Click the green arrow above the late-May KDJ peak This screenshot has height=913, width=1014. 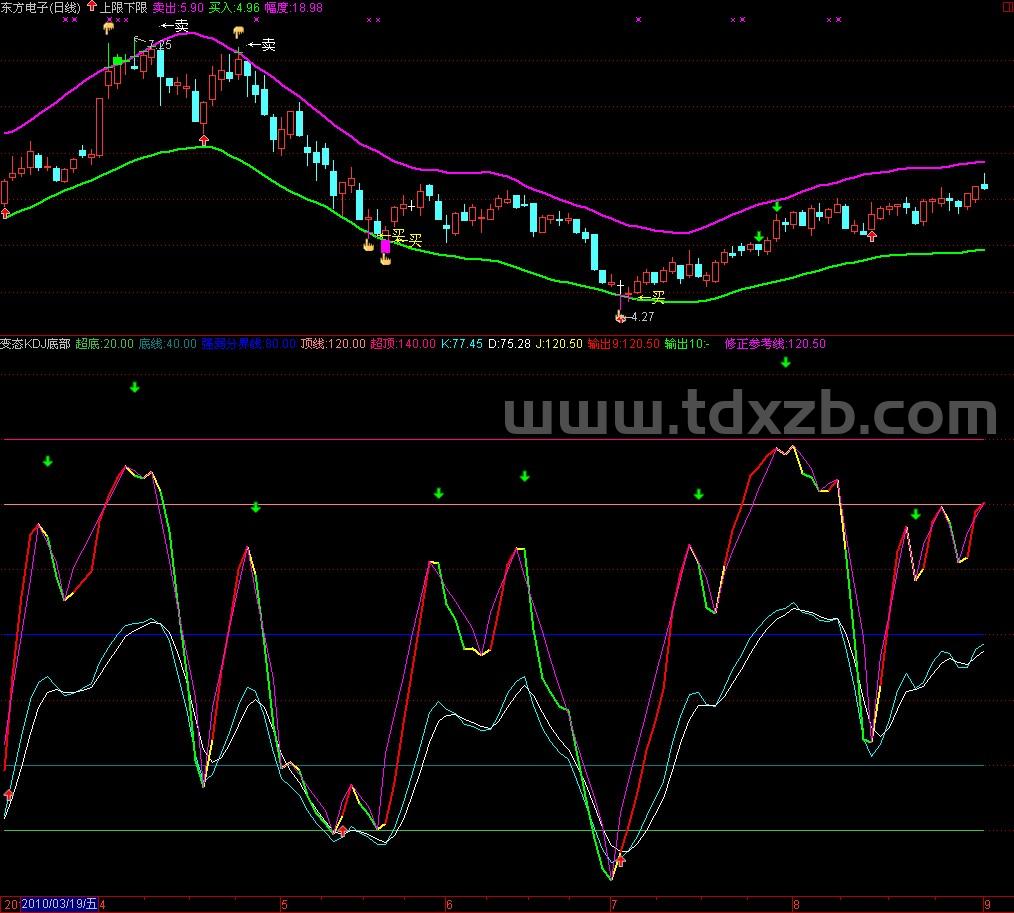[438, 494]
